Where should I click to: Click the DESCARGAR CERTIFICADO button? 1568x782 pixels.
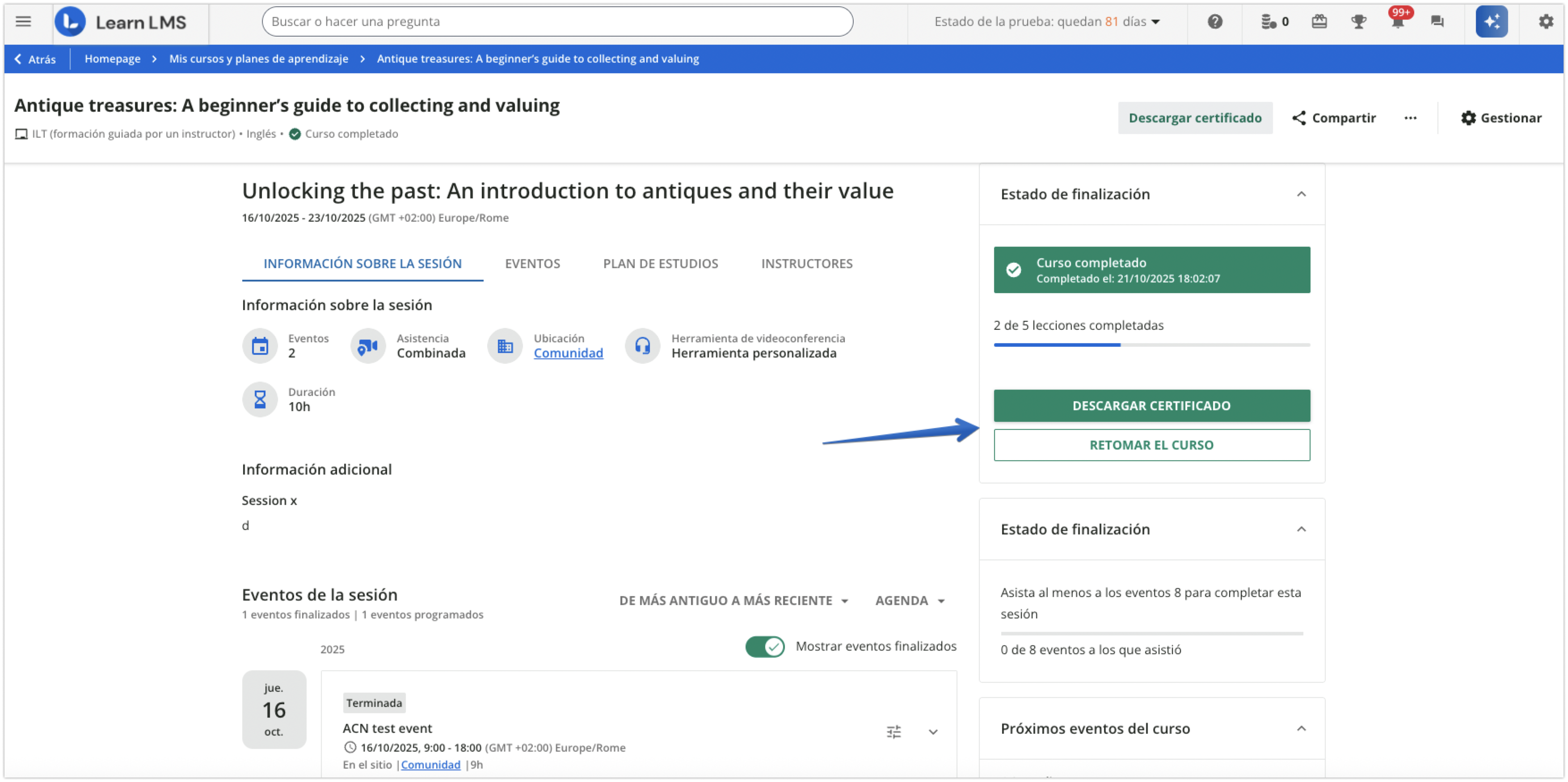[x=1151, y=405]
